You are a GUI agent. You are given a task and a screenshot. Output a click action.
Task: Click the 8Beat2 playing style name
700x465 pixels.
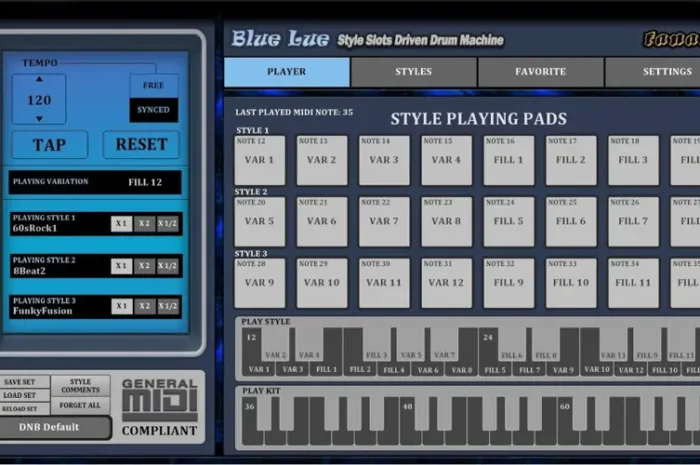(x=29, y=270)
